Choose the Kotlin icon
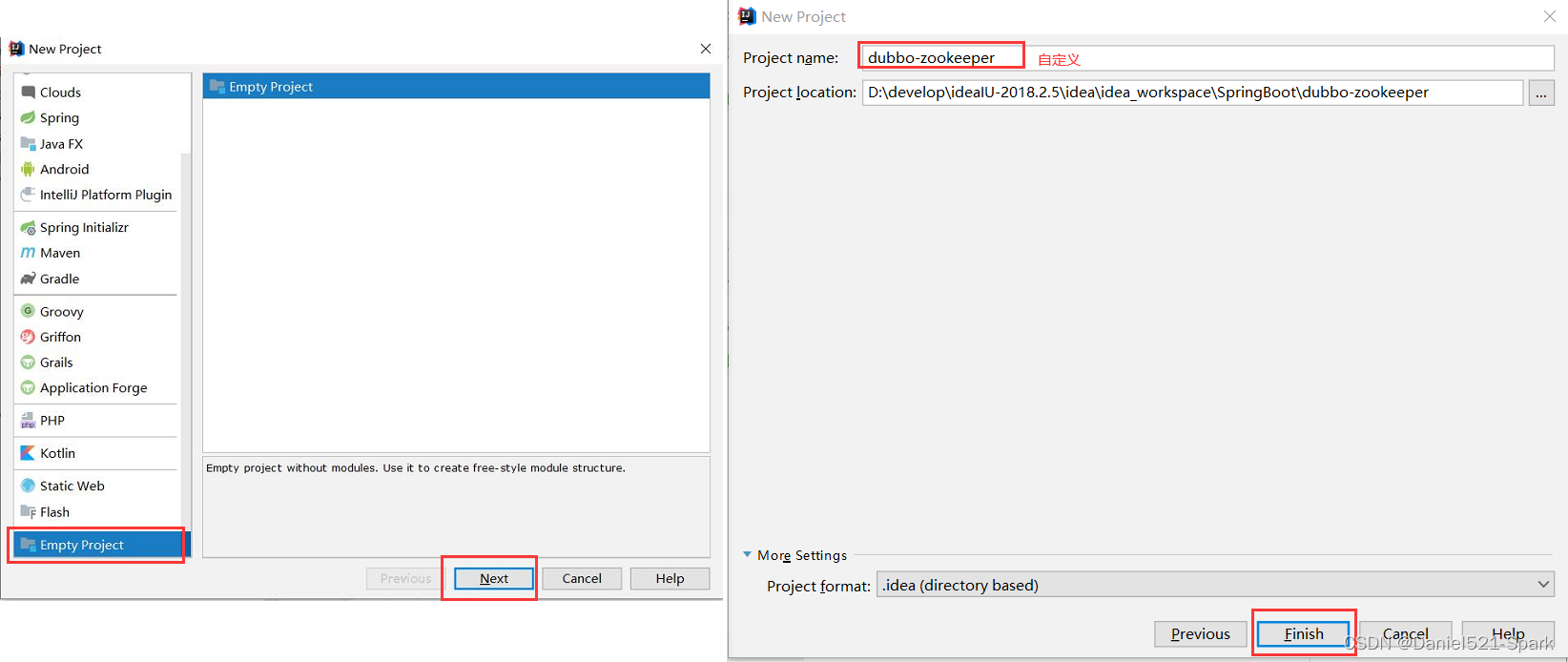This screenshot has height=662, width=1568. coord(28,453)
